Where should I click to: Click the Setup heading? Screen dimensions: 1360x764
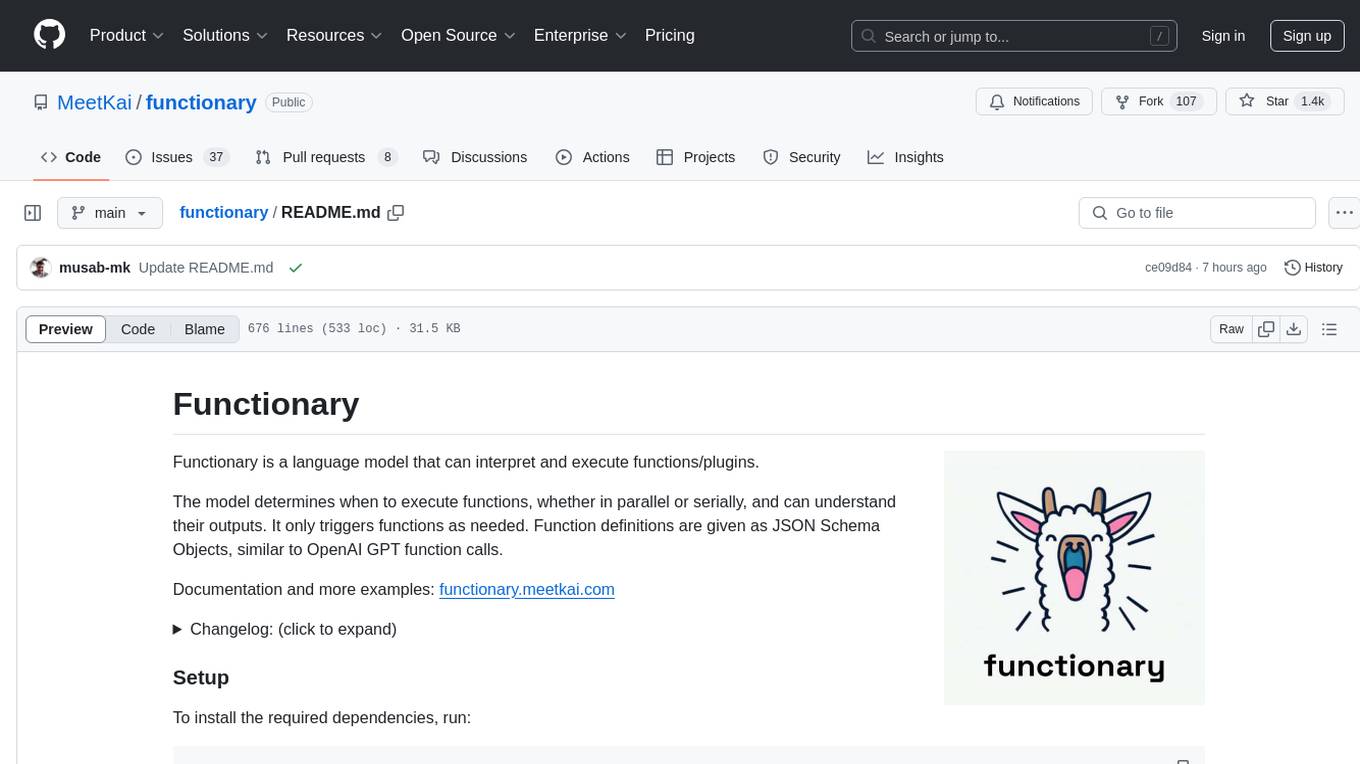click(201, 677)
